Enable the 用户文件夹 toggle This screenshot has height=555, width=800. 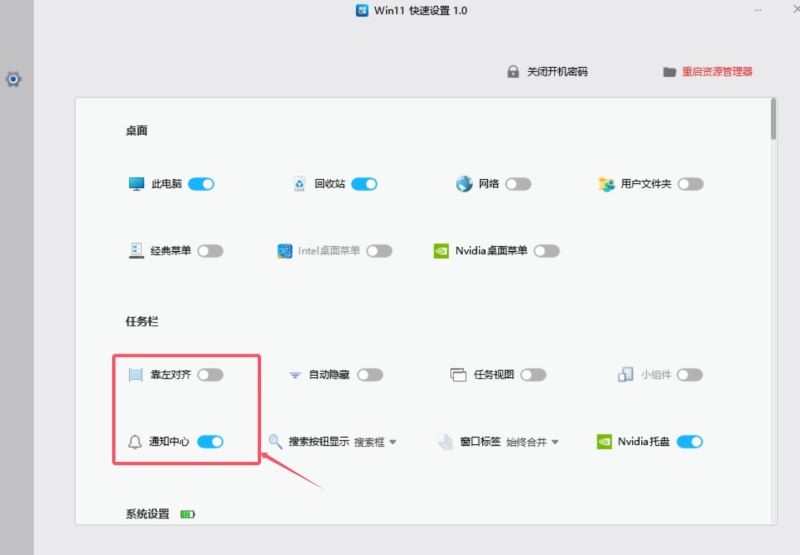[x=691, y=184]
